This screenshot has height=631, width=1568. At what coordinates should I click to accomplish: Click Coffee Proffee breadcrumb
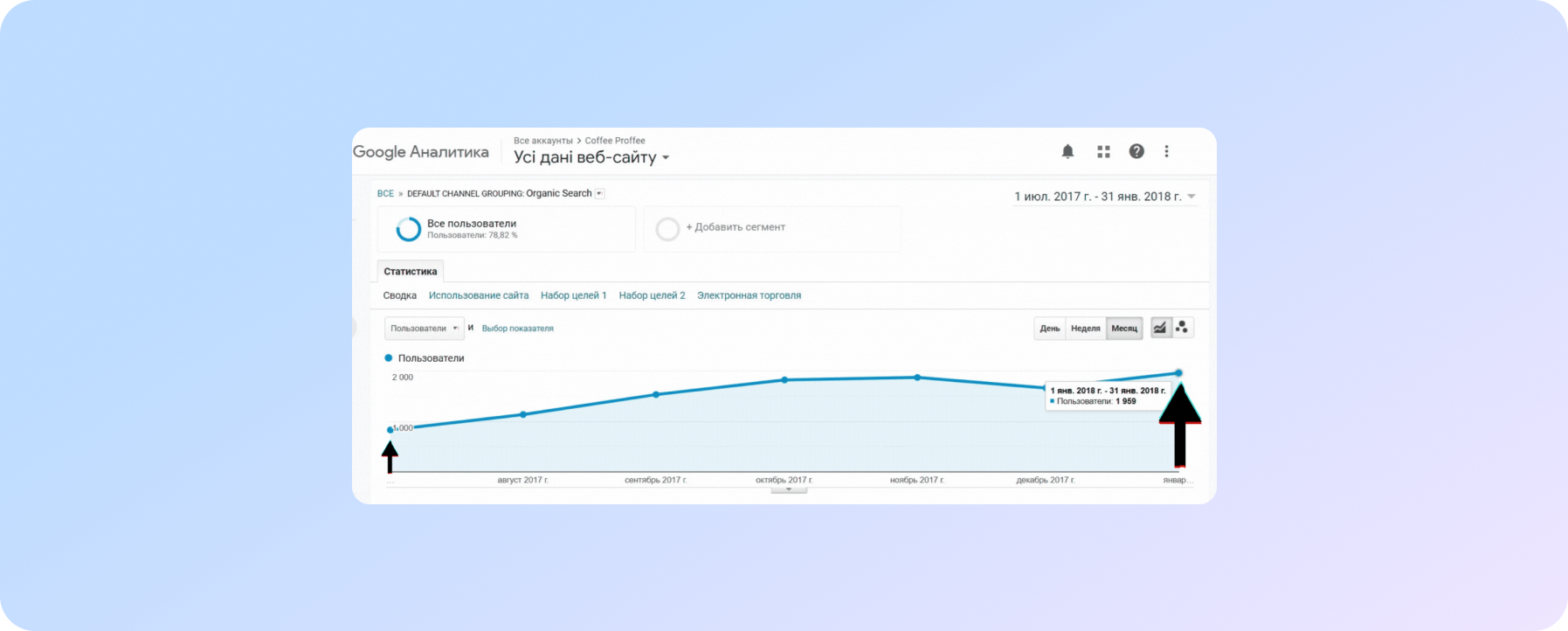tap(615, 141)
